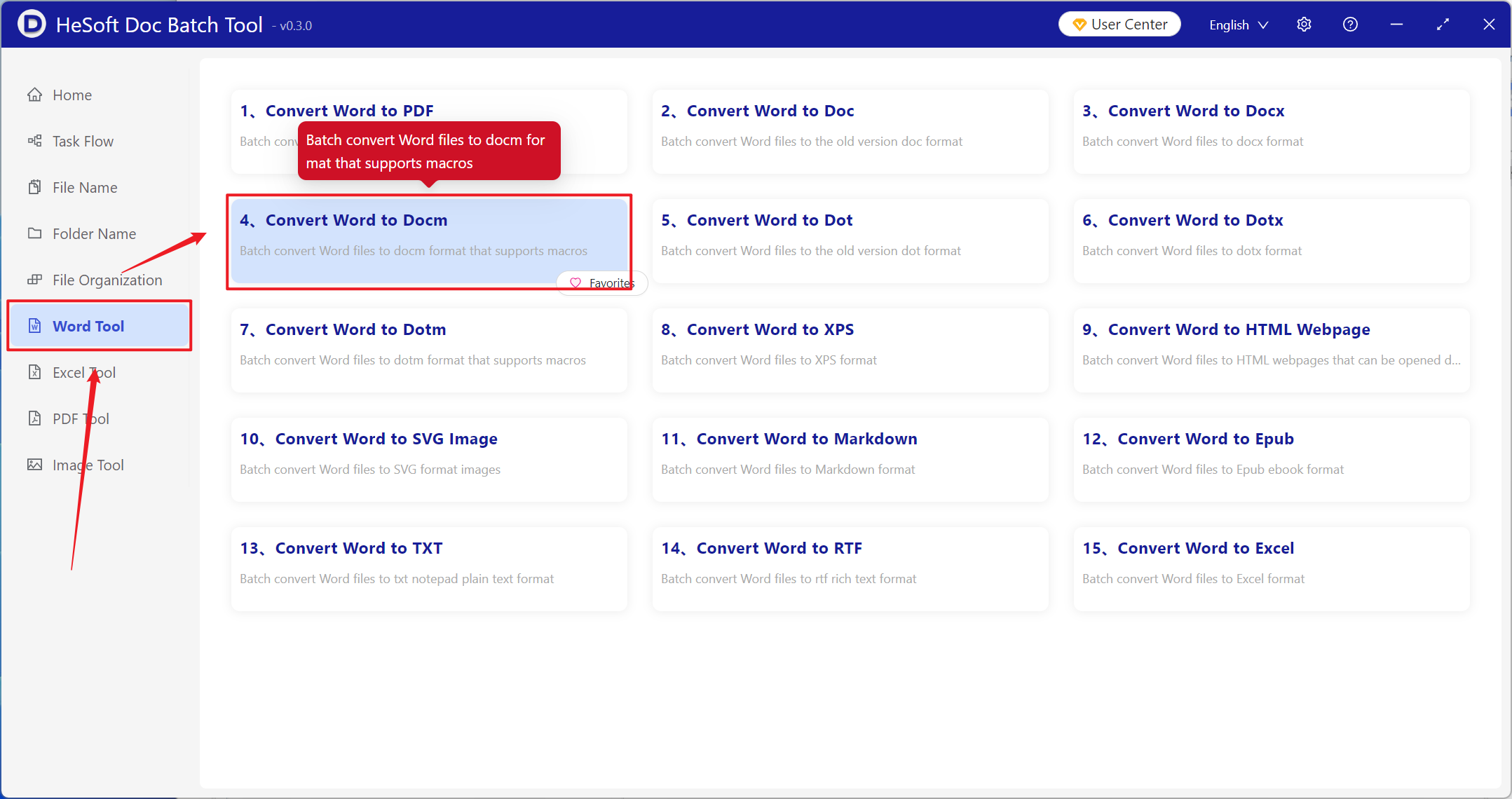Open Convert Word to Excel
Image resolution: width=1512 pixels, height=799 pixels.
pos(1272,569)
